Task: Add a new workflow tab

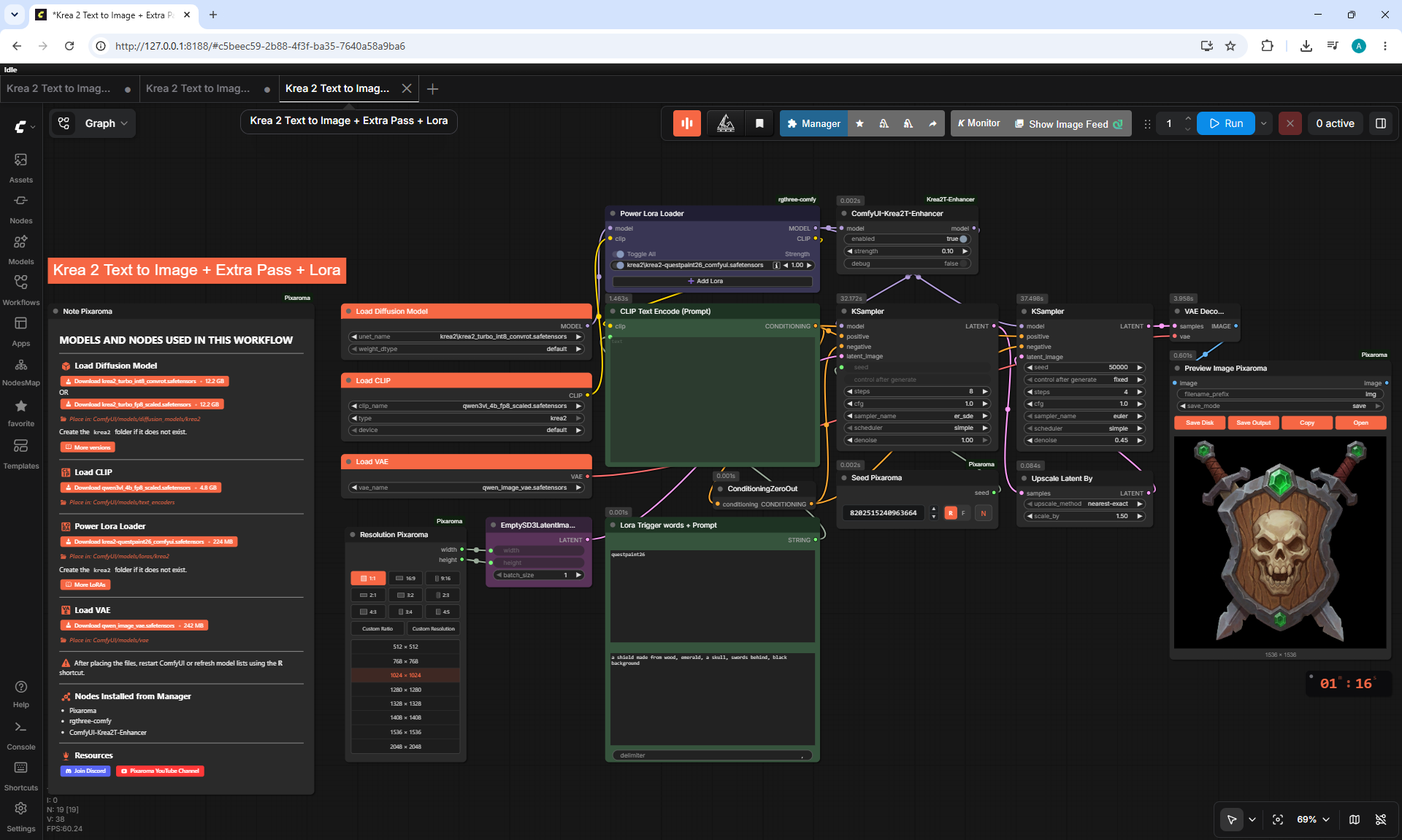Action: pyautogui.click(x=433, y=89)
